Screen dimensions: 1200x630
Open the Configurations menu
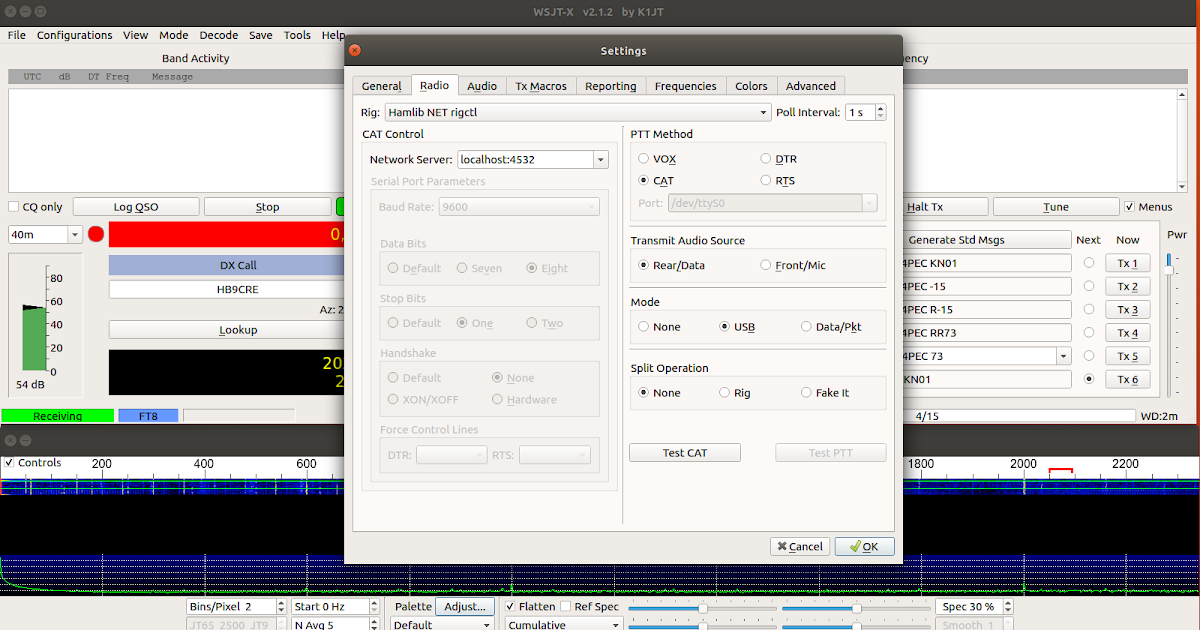pyautogui.click(x=74, y=34)
